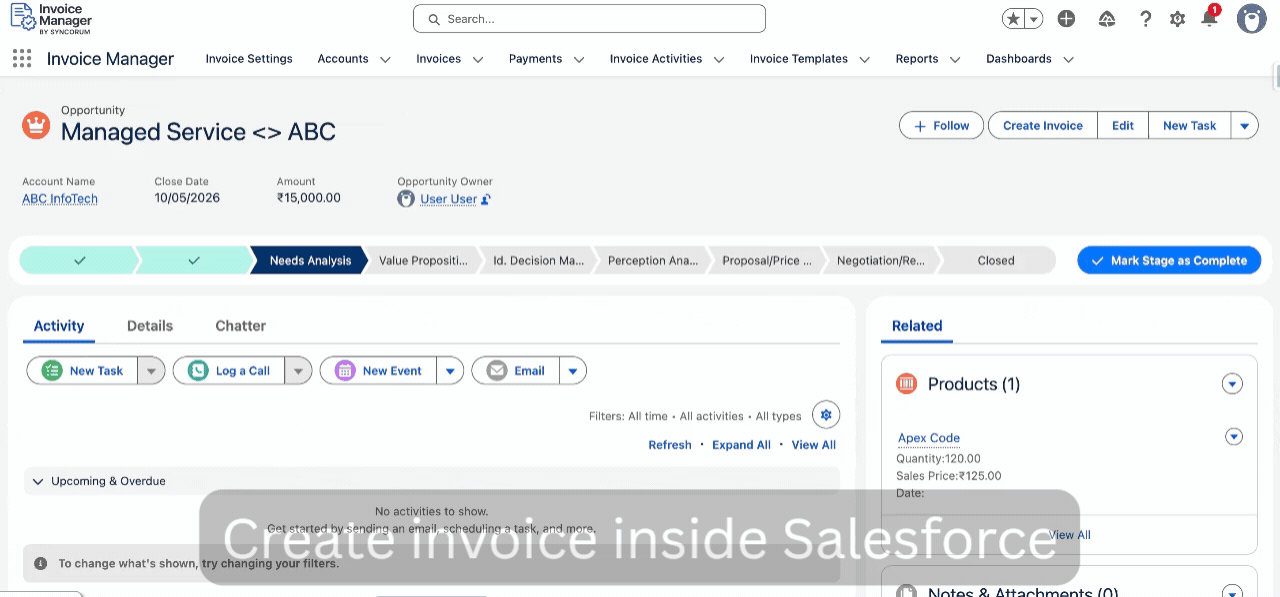The width and height of the screenshot is (1280, 597).
Task: Open the Apex Code product link
Action: pyautogui.click(x=929, y=438)
